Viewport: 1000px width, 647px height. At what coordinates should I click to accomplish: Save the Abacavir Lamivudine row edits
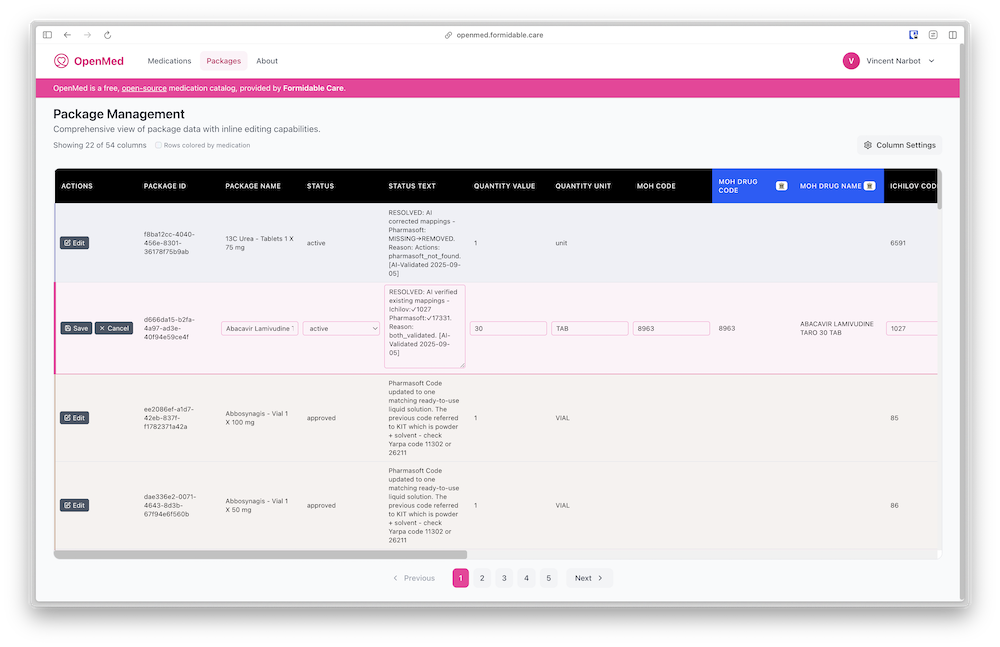(76, 327)
